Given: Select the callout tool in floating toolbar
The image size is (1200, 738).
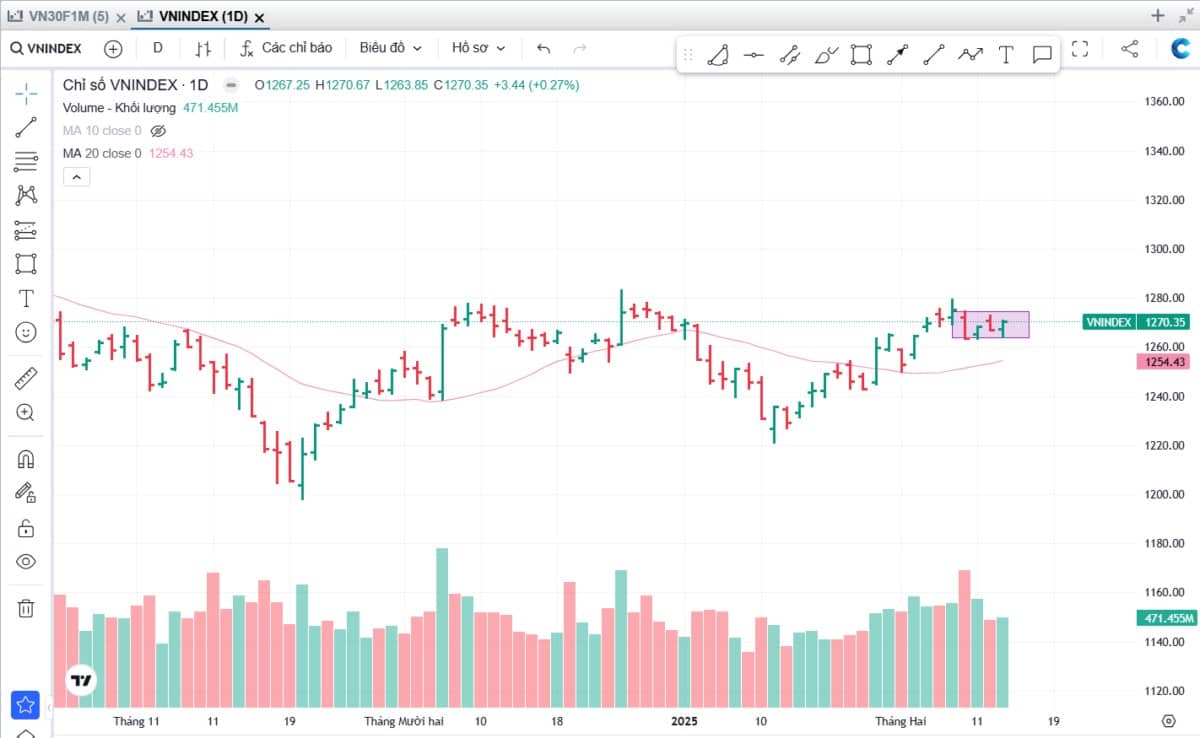Looking at the screenshot, I should [x=1042, y=55].
